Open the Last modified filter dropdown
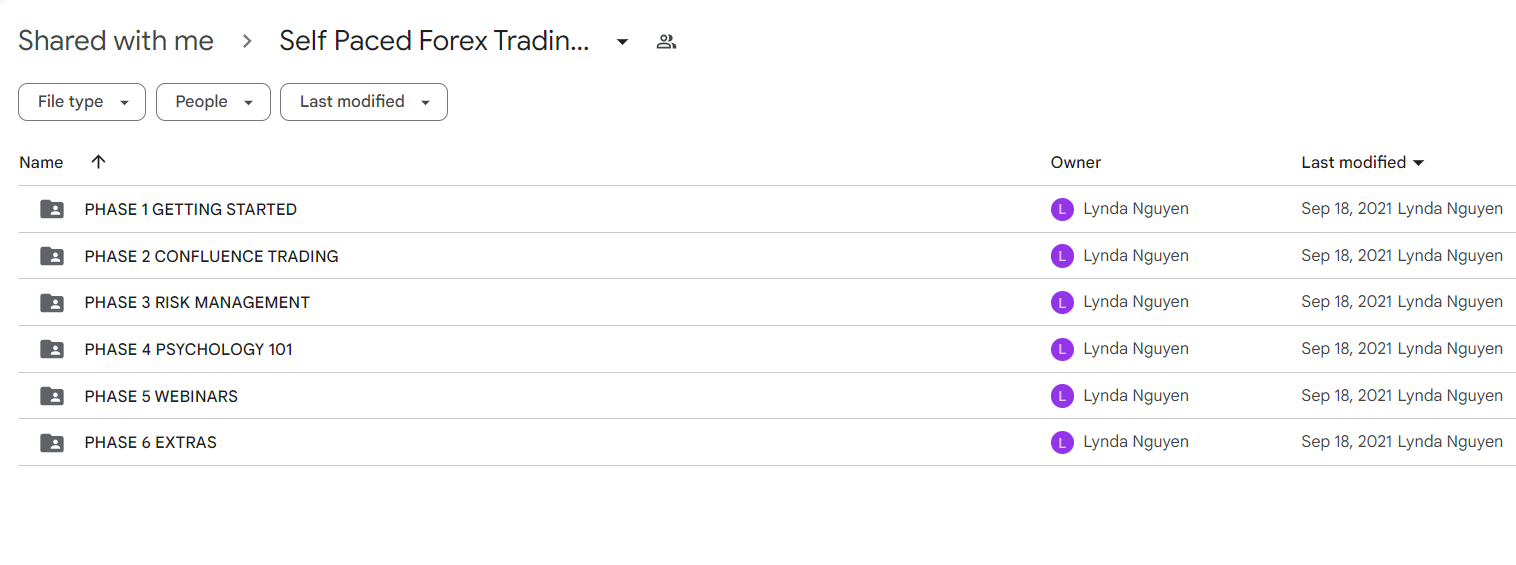 point(364,102)
